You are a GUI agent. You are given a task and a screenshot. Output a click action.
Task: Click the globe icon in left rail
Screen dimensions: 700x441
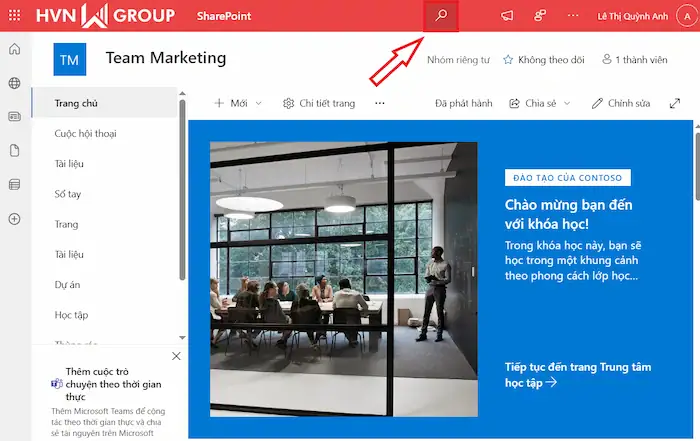click(x=14, y=83)
